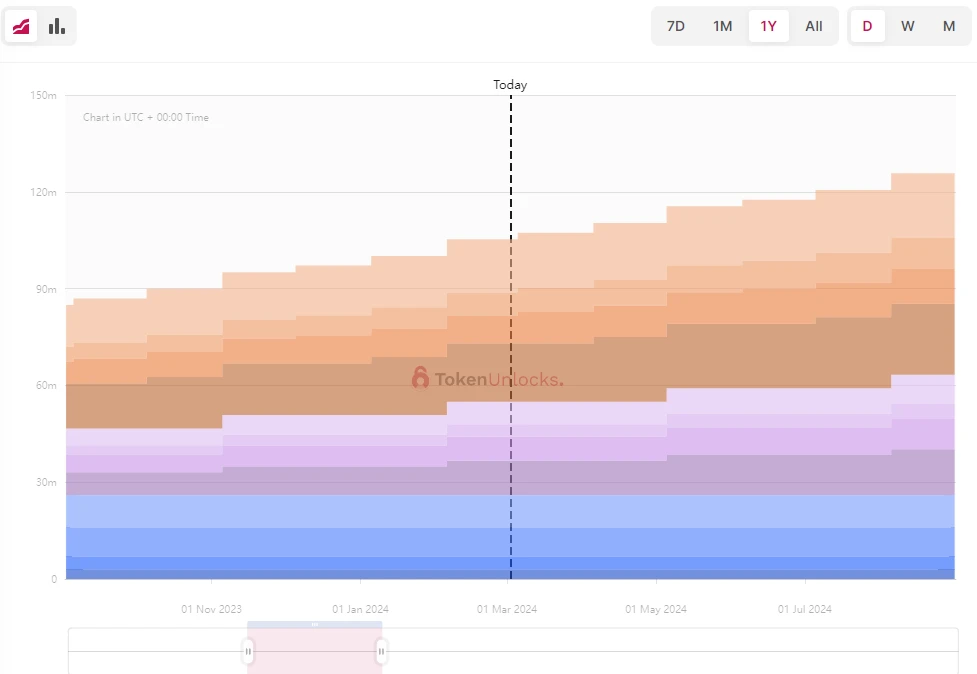The image size is (977, 674).
Task: Set interval to daily (D)
Action: pos(867,26)
